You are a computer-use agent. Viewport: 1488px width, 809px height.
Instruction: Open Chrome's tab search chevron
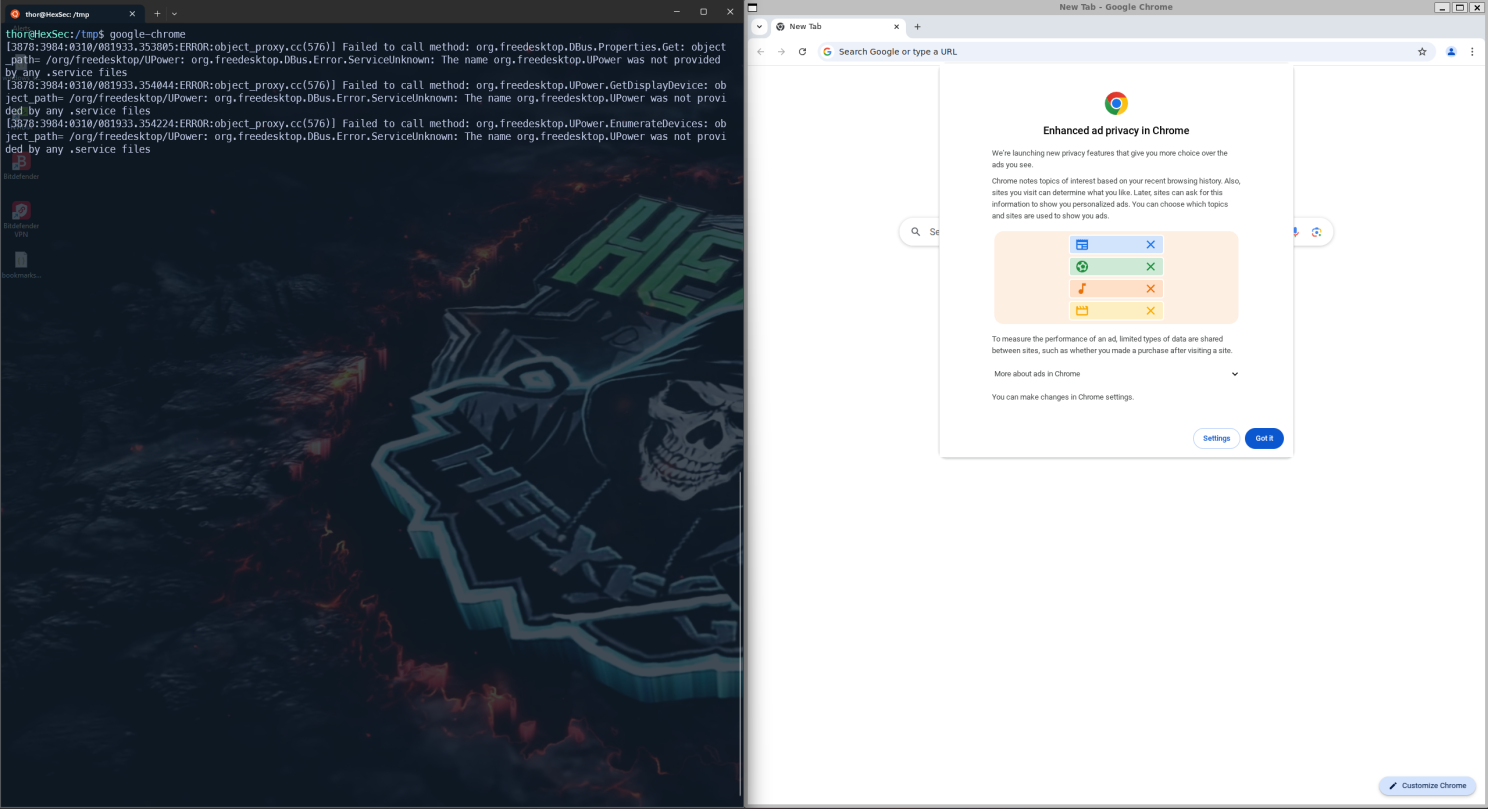click(759, 27)
